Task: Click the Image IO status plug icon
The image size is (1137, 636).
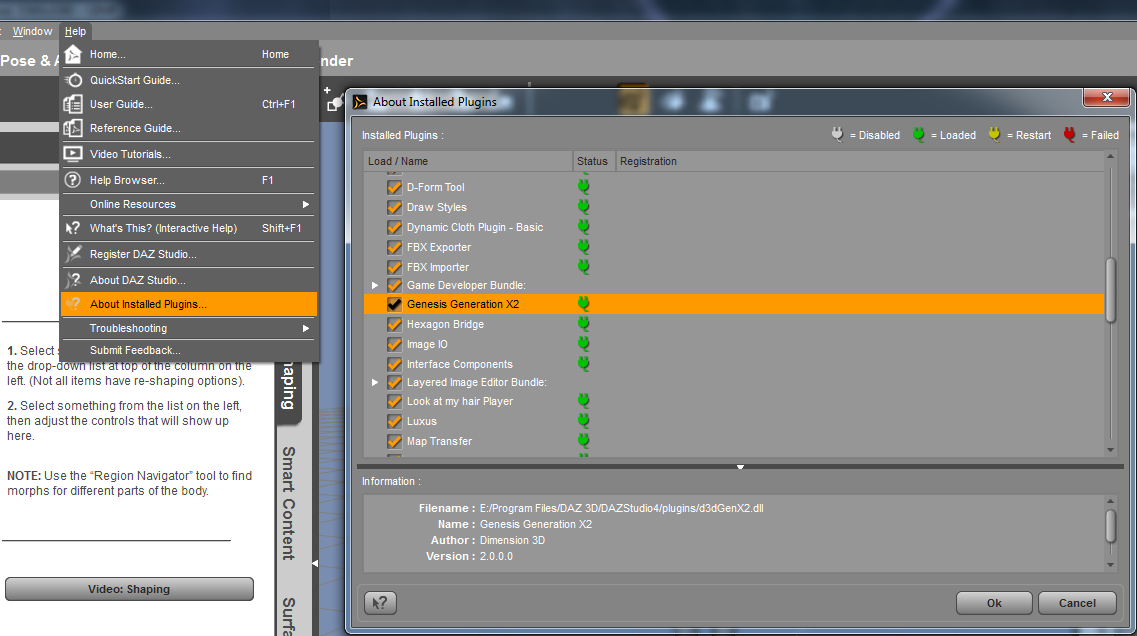Action: (x=583, y=344)
